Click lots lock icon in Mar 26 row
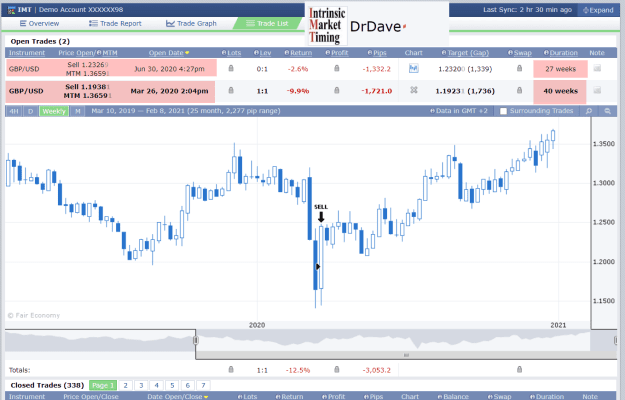Image resolution: width=625 pixels, height=400 pixels. point(231,90)
